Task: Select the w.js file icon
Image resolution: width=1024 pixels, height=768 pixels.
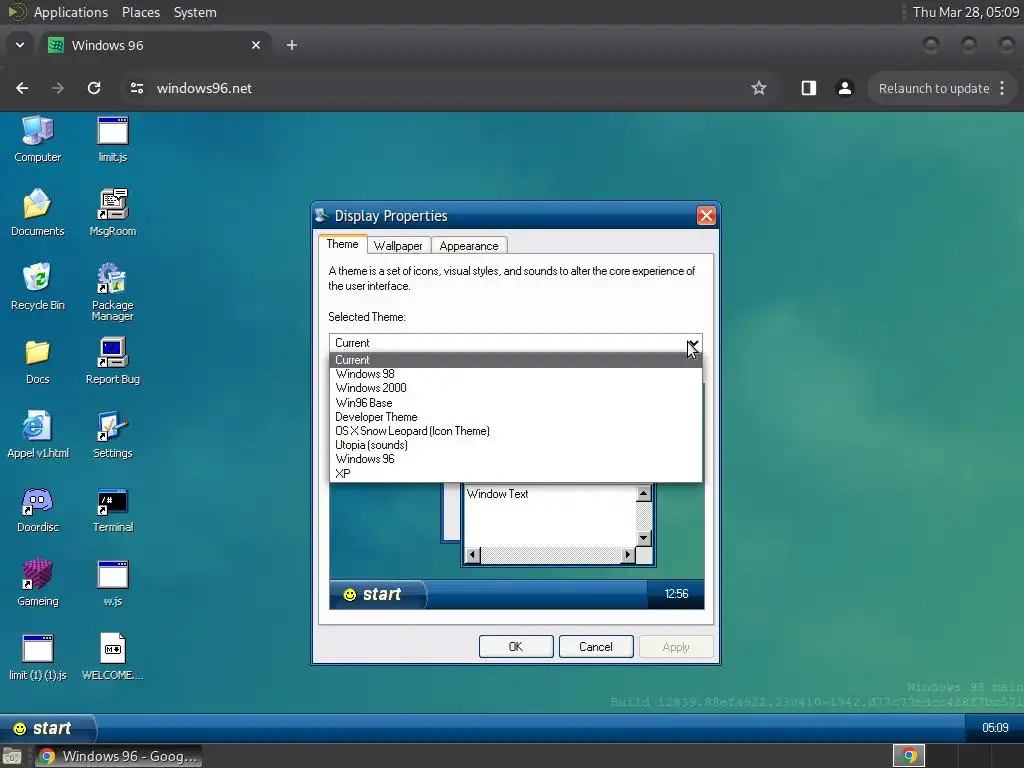Action: coord(112,583)
